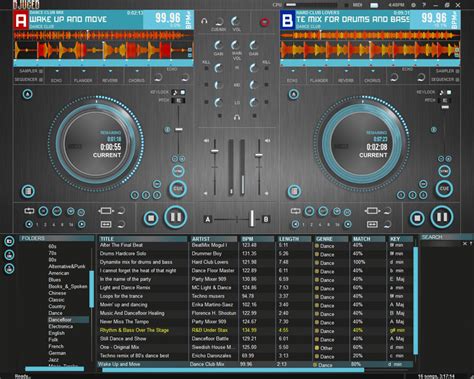Screen dimensions: 474x379
Task: Click the headphone cue icon below LO
Action: pyautogui.click(x=237, y=117)
